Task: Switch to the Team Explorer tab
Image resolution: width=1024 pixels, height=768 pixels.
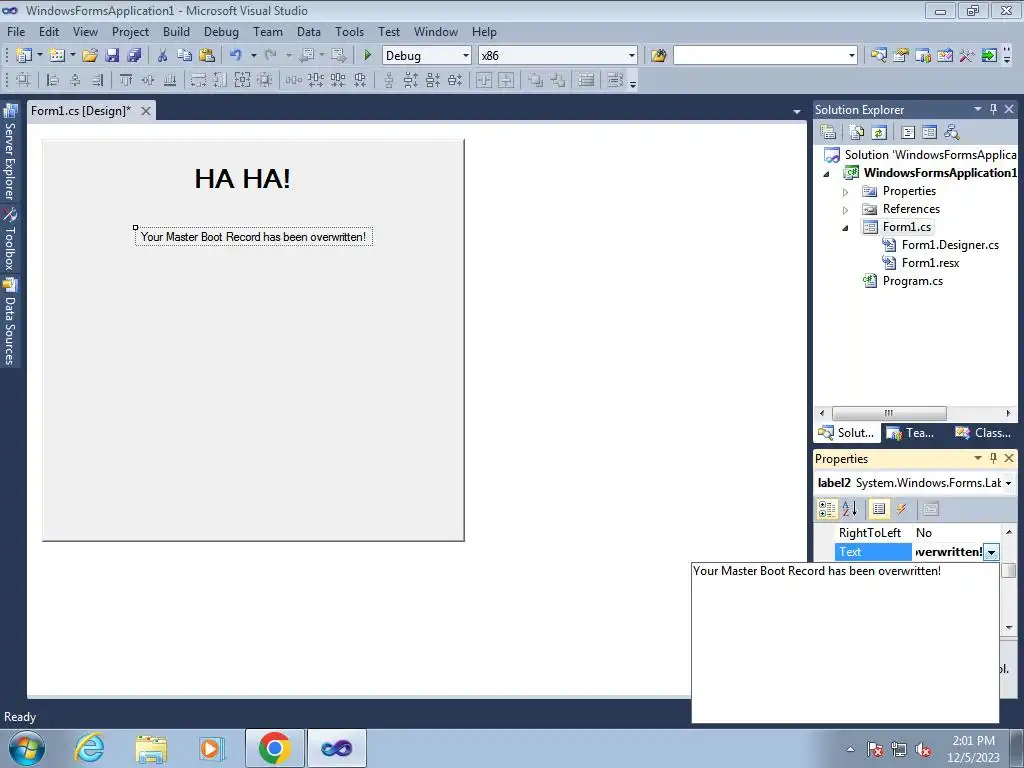Action: coord(912,432)
